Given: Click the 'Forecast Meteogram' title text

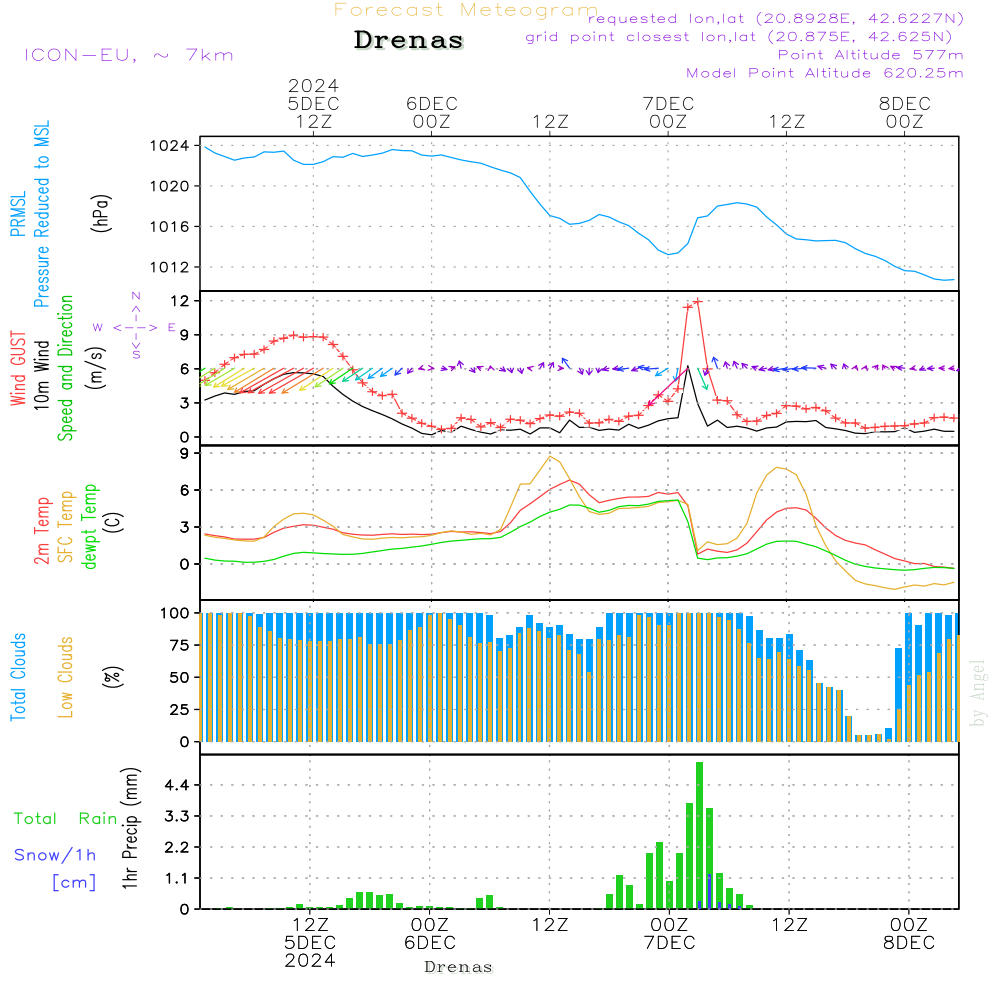Looking at the screenshot, I should pyautogui.click(x=466, y=10).
